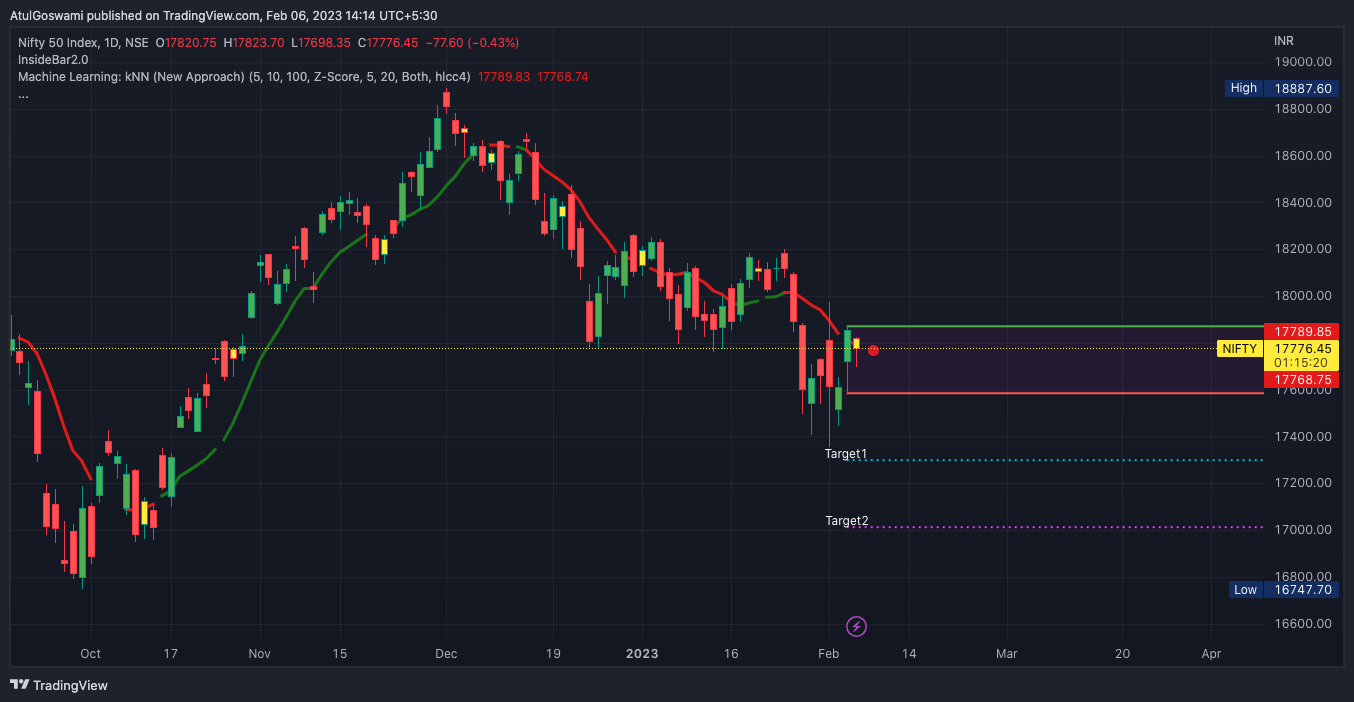Click the Mar label on time axis
The width and height of the screenshot is (1354, 702).
point(1007,654)
